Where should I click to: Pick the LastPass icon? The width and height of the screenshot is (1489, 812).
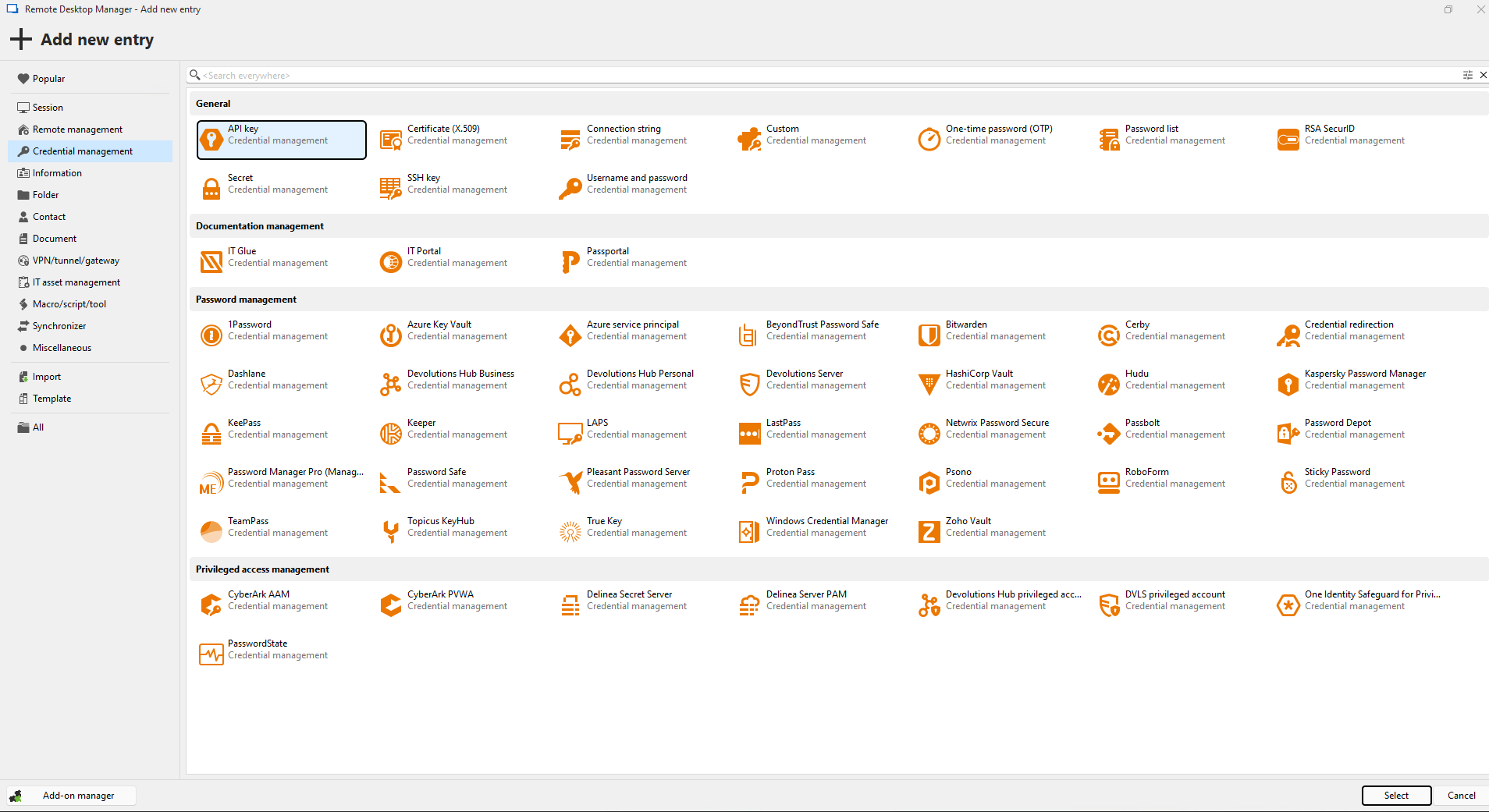pyautogui.click(x=750, y=434)
